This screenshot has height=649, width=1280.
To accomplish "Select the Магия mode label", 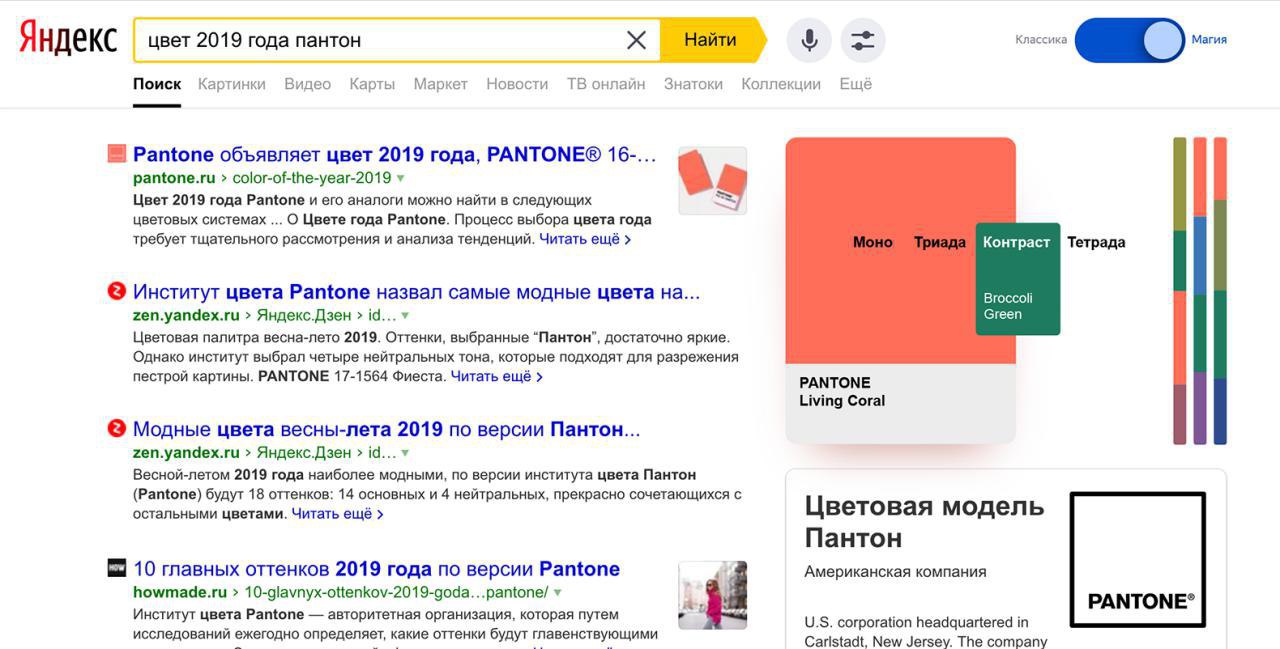I will coord(1209,40).
